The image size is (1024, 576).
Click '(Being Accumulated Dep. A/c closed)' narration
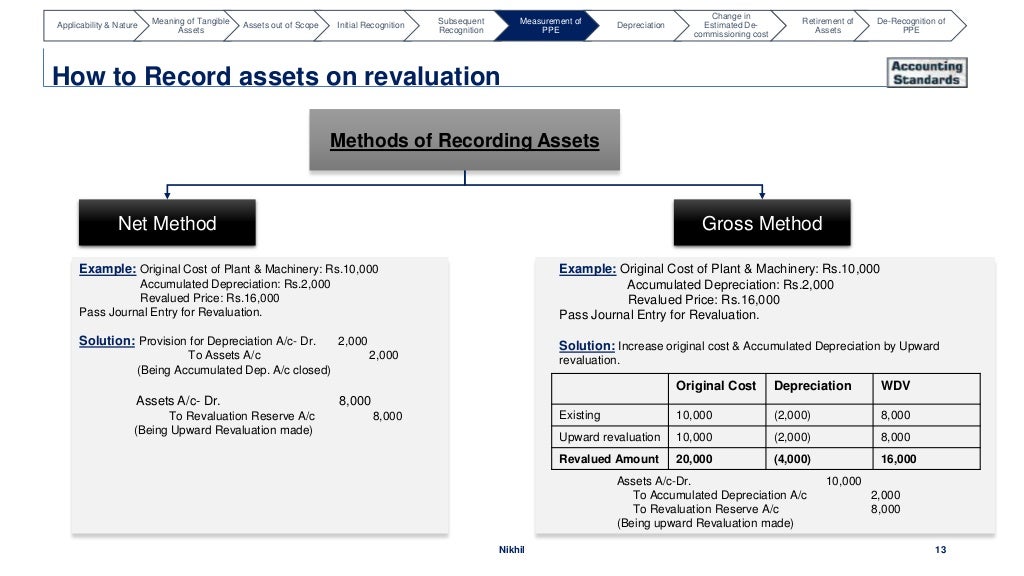[x=234, y=370]
